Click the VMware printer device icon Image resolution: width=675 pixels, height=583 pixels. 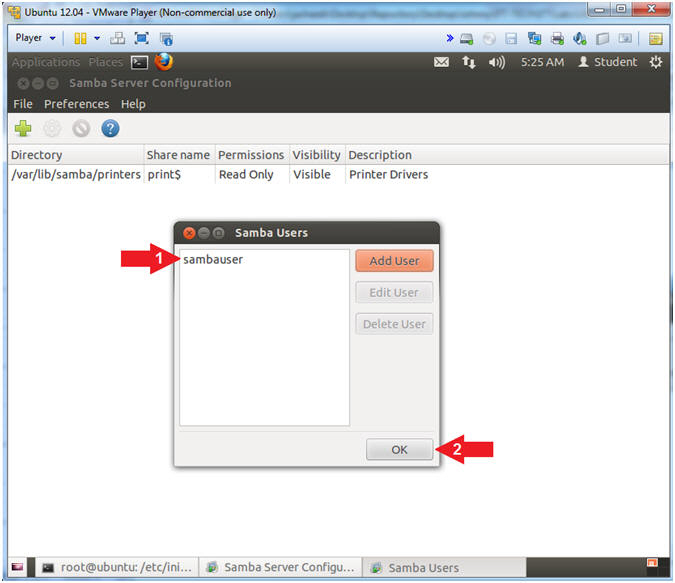[x=557, y=39]
